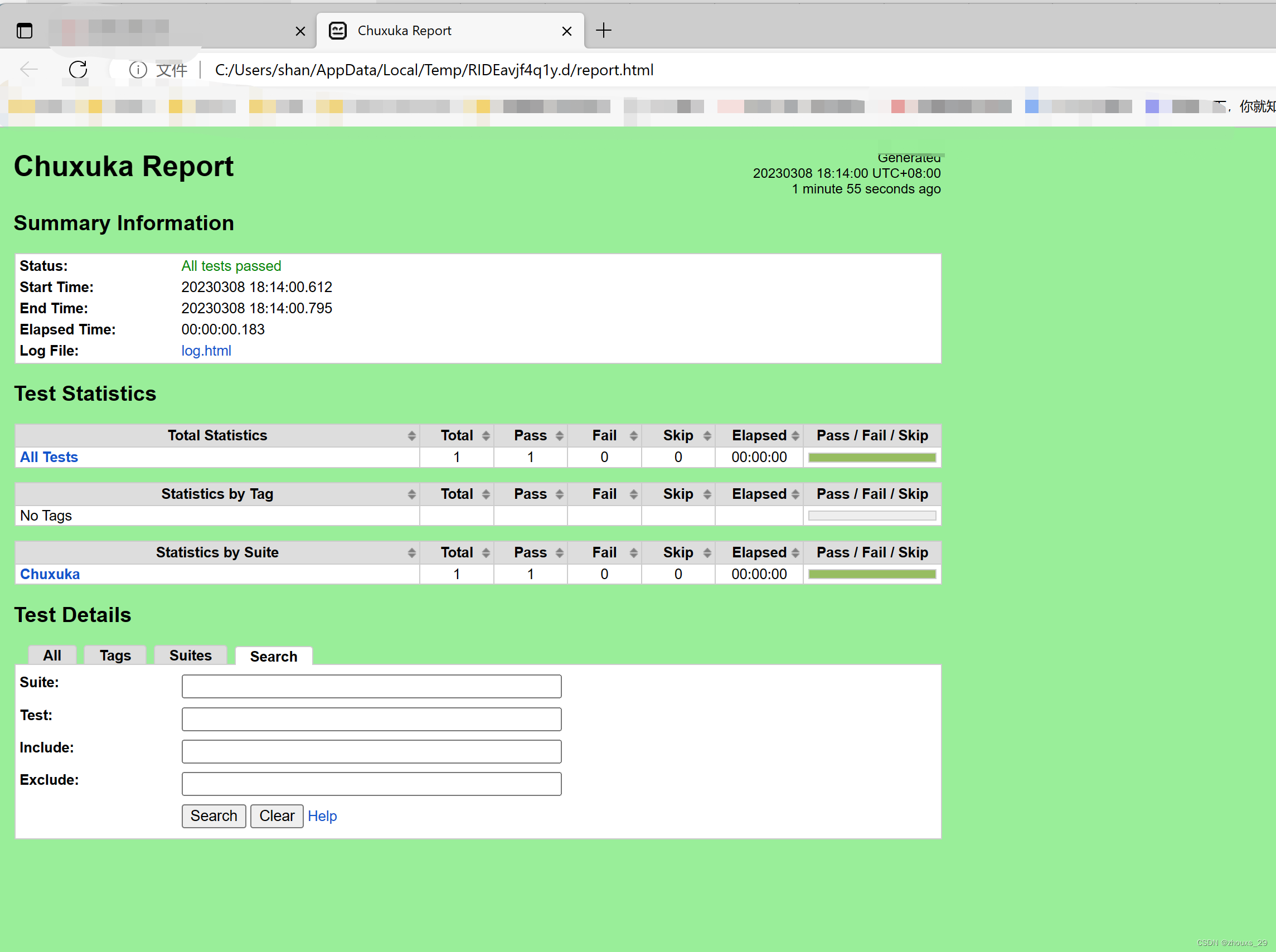This screenshot has height=952, width=1276.
Task: Click the Suite input field
Action: point(371,686)
